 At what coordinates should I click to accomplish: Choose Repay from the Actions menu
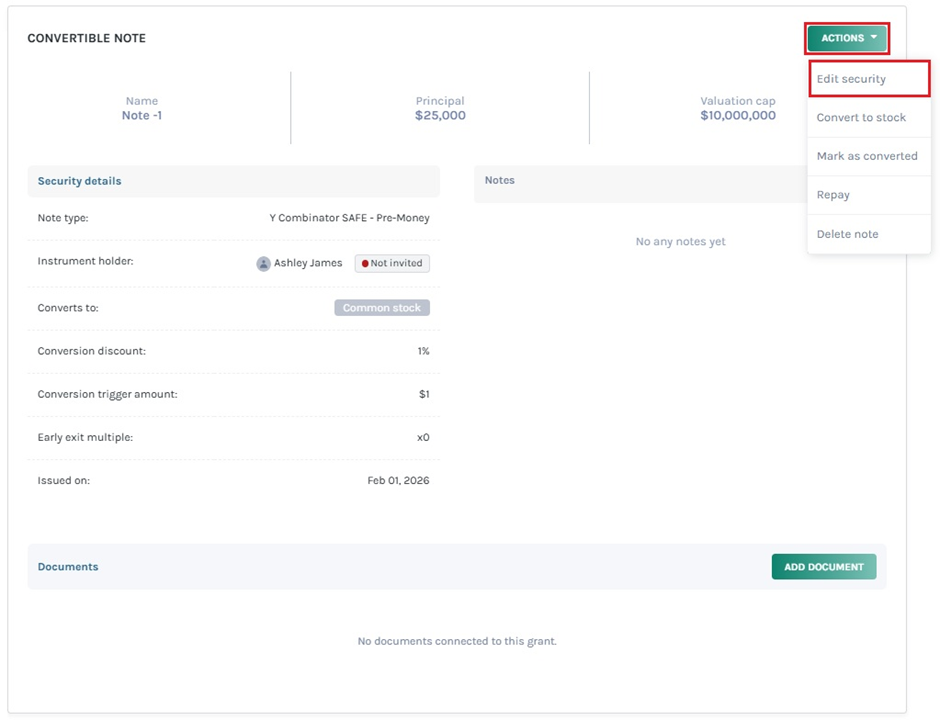833,195
